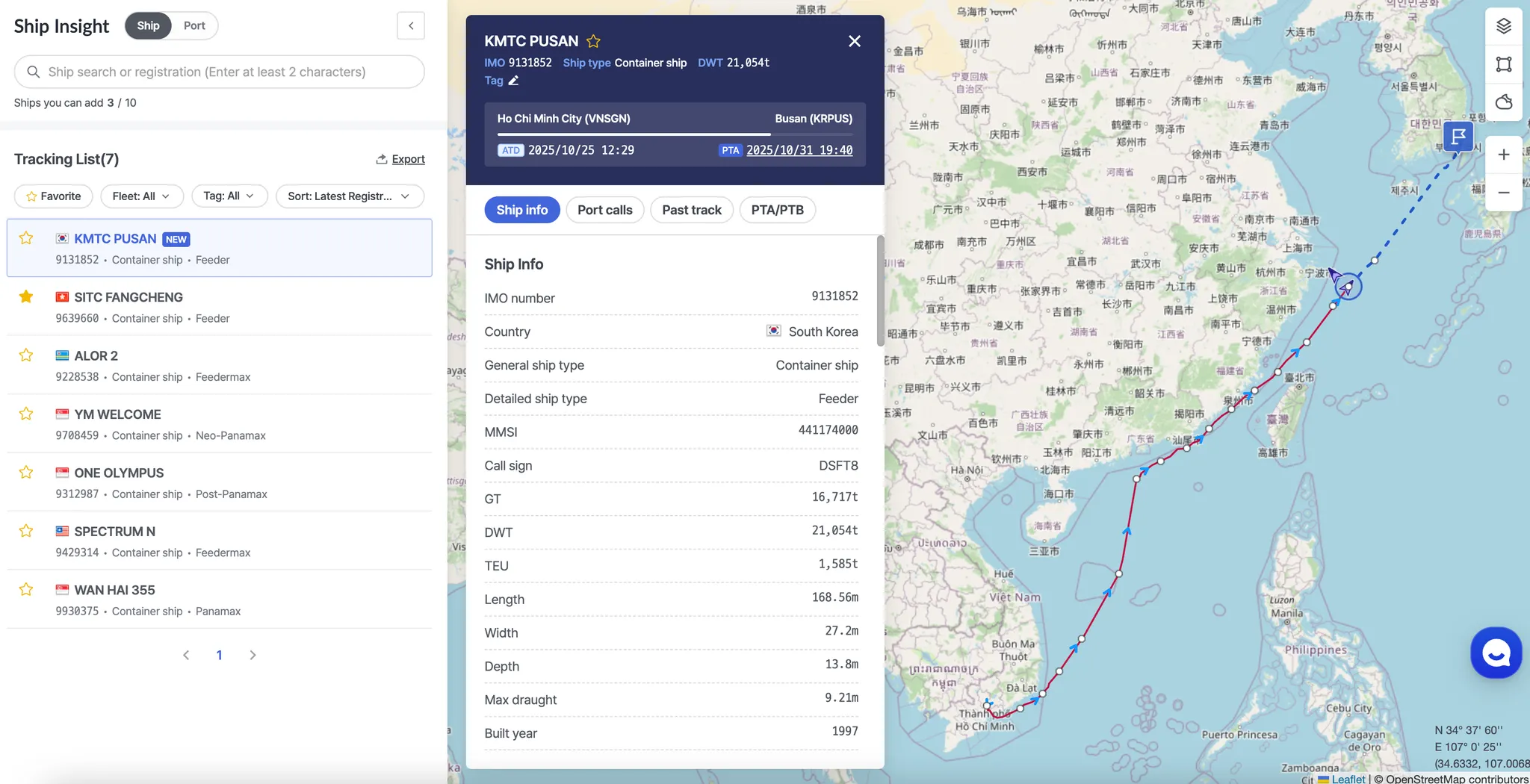Focus the ship search input field
Image resolution: width=1530 pixels, height=784 pixels.
[220, 72]
